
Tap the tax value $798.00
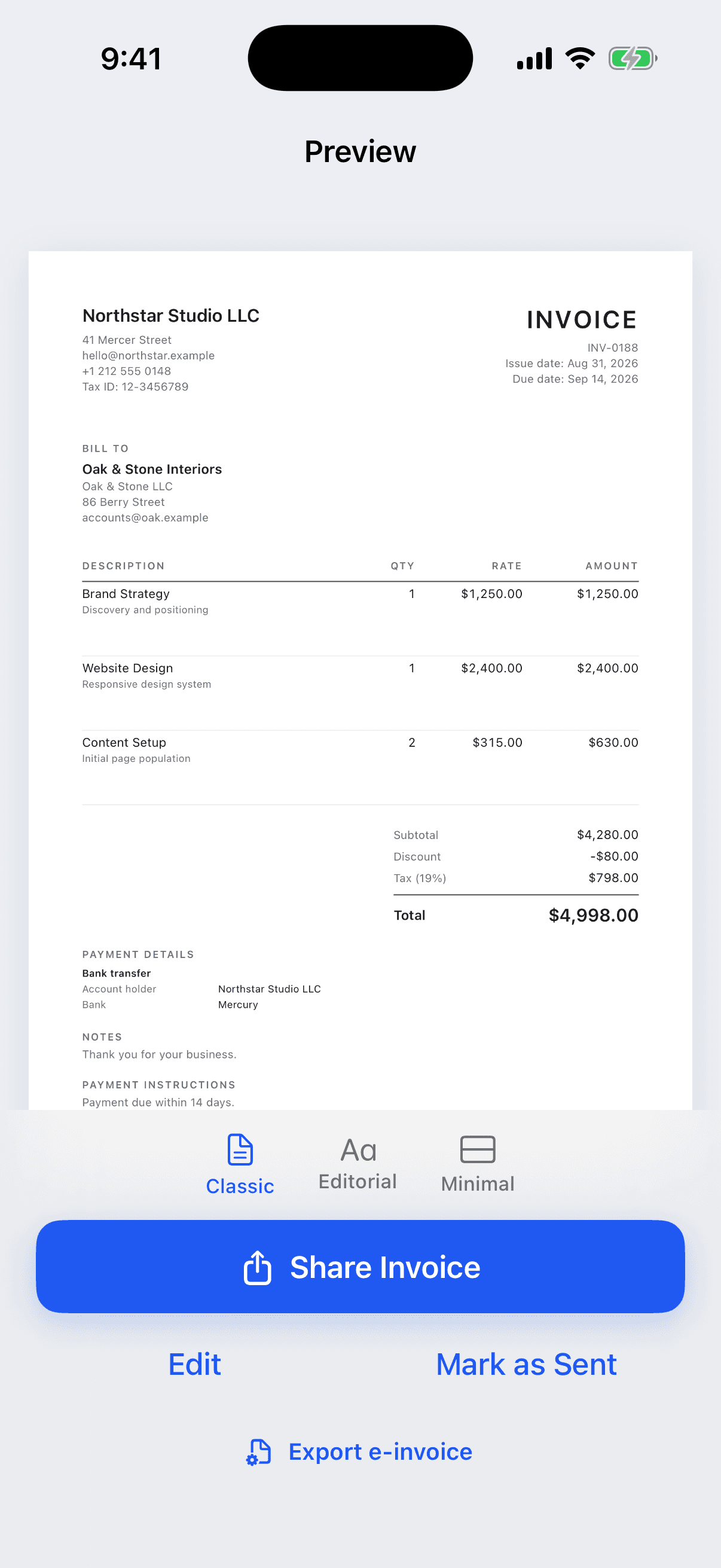pos(613,878)
